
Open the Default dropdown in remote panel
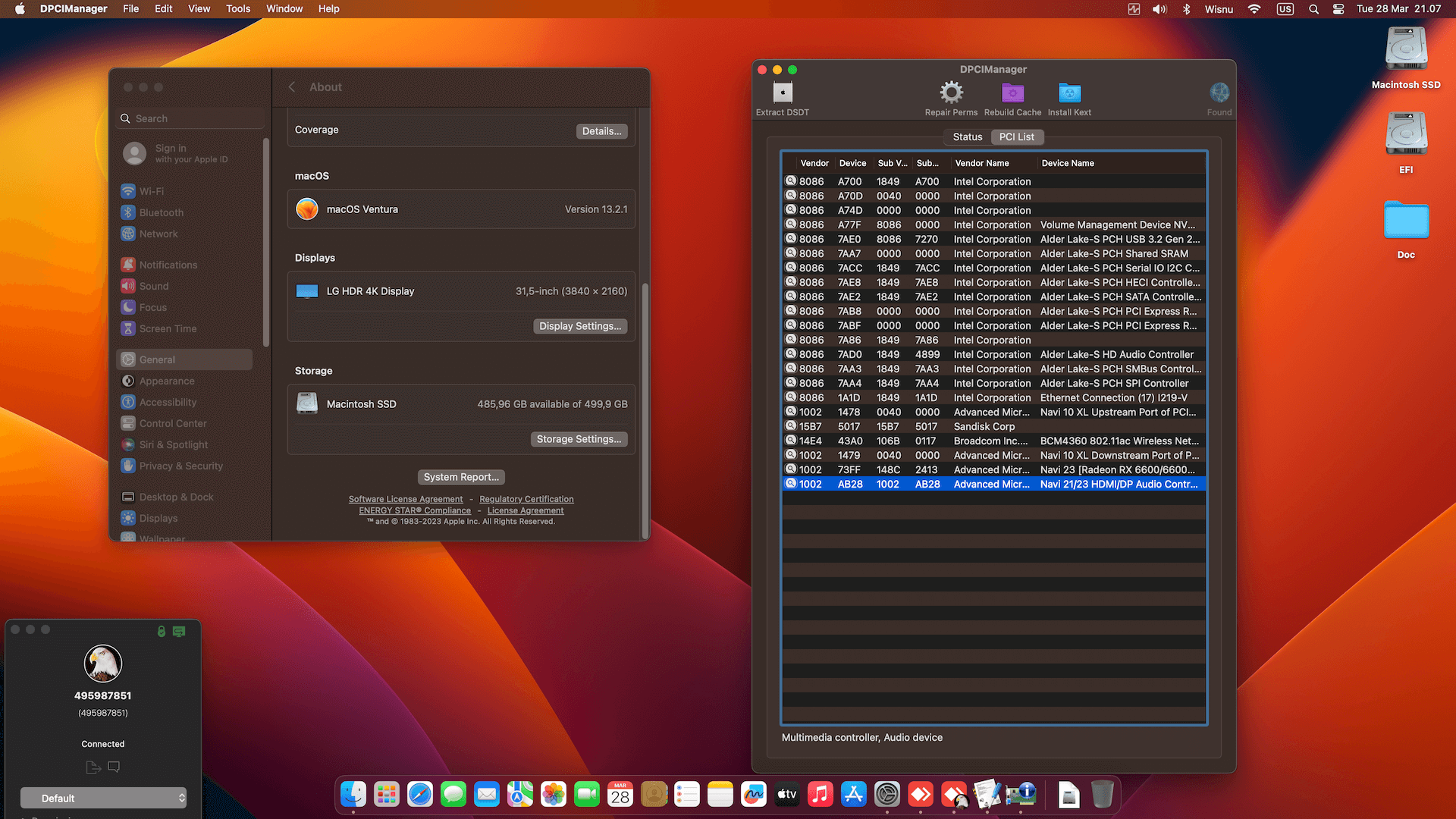coord(103,798)
